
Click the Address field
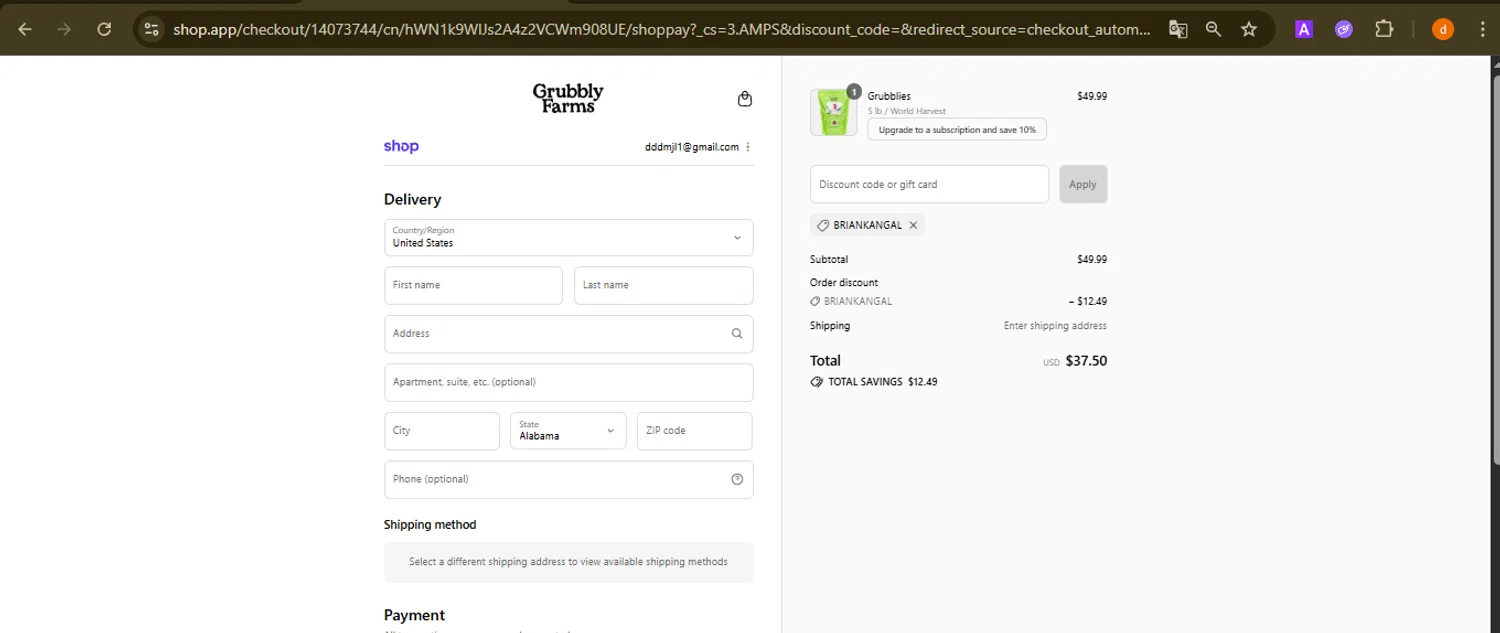(x=568, y=334)
